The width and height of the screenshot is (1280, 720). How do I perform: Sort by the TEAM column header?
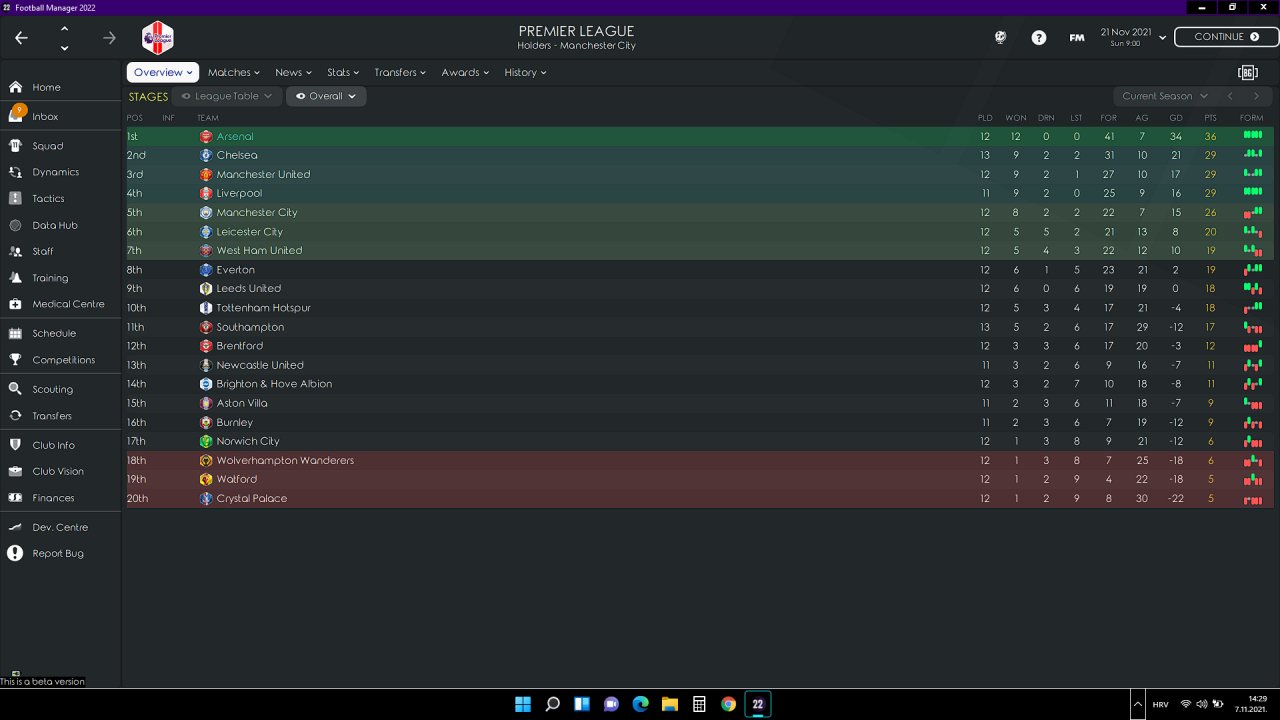pos(208,118)
